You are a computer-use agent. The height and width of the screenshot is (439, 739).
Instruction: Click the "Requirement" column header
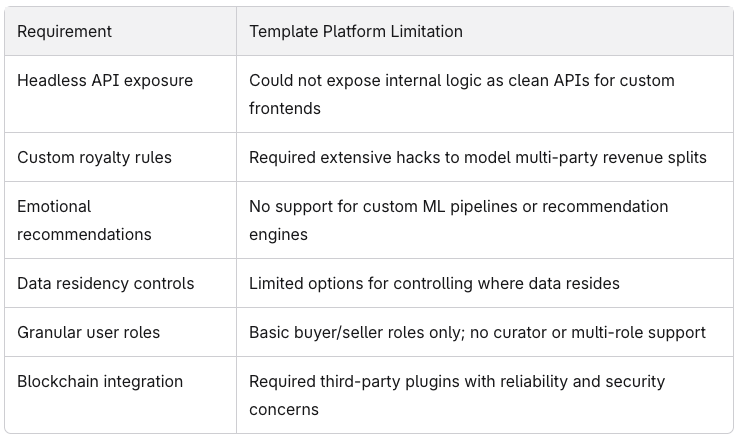click(x=64, y=31)
